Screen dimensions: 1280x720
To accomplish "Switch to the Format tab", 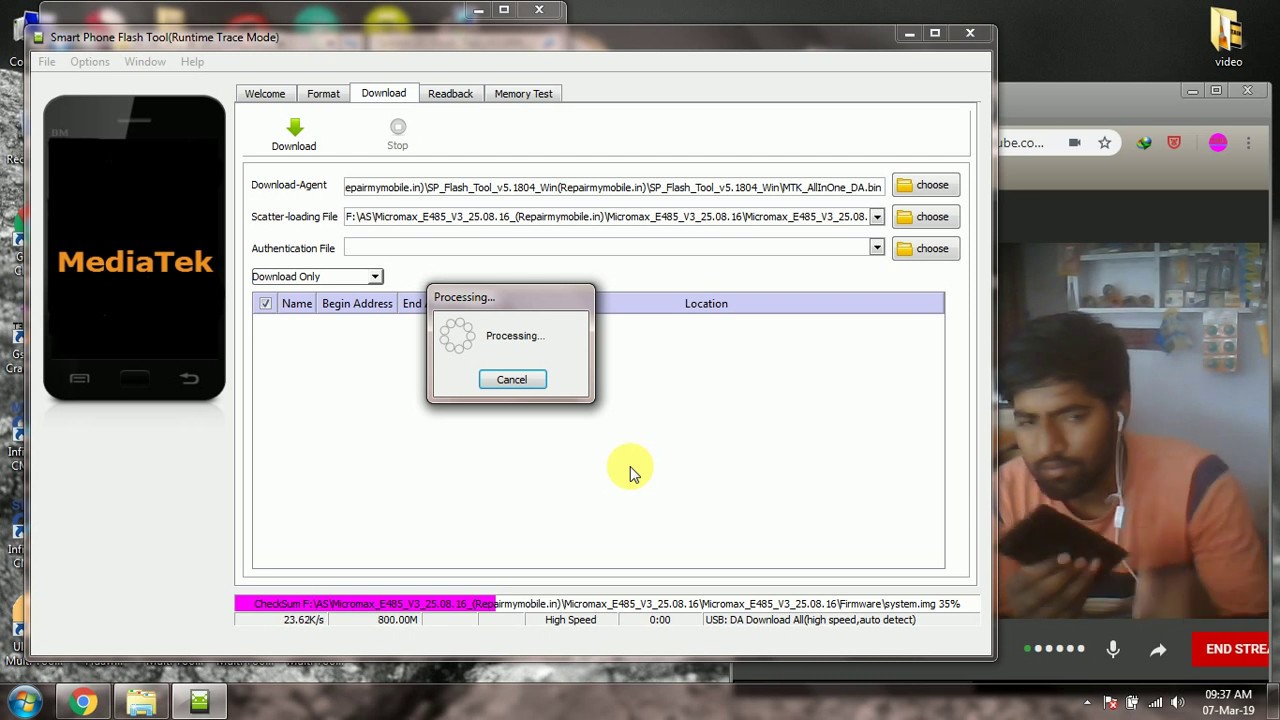I will 323,94.
